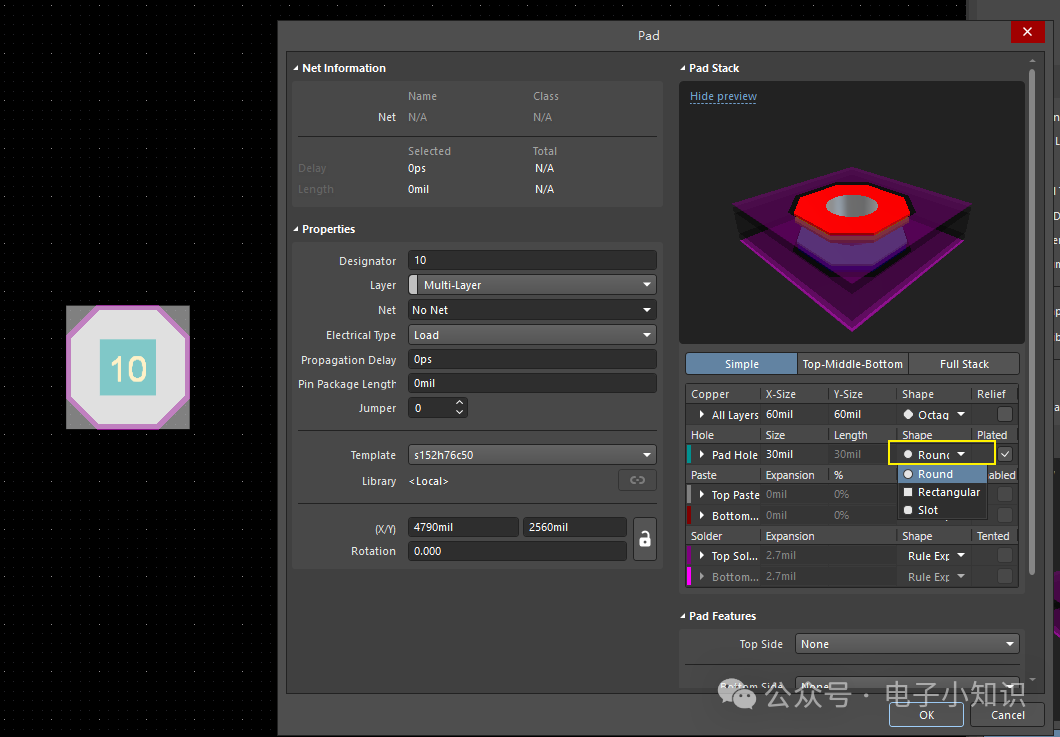Click the All Layers X-Size 60mil cell
Screen dimensions: 1060x737
coord(794,414)
